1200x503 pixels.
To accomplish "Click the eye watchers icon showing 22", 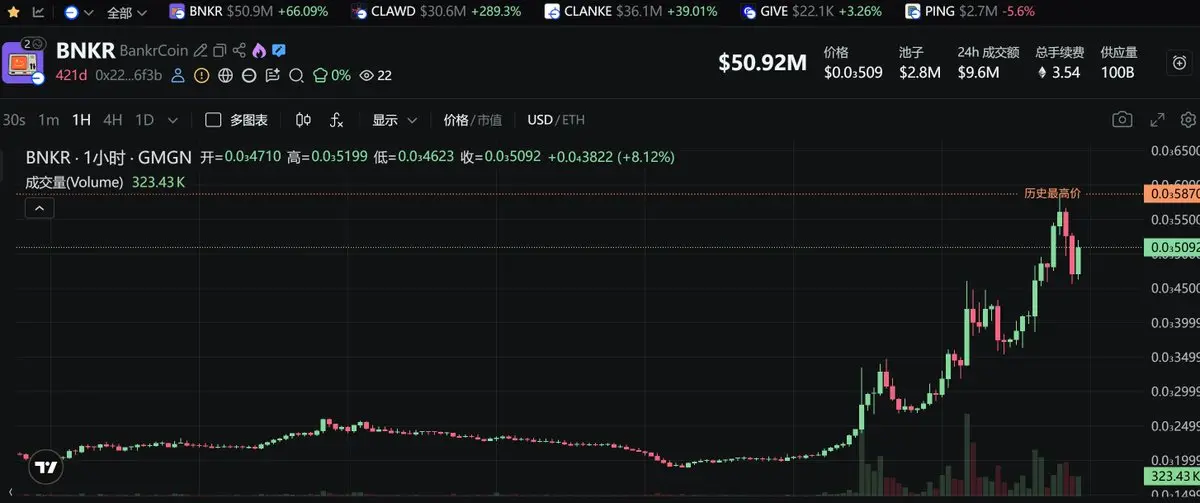I will coord(376,75).
